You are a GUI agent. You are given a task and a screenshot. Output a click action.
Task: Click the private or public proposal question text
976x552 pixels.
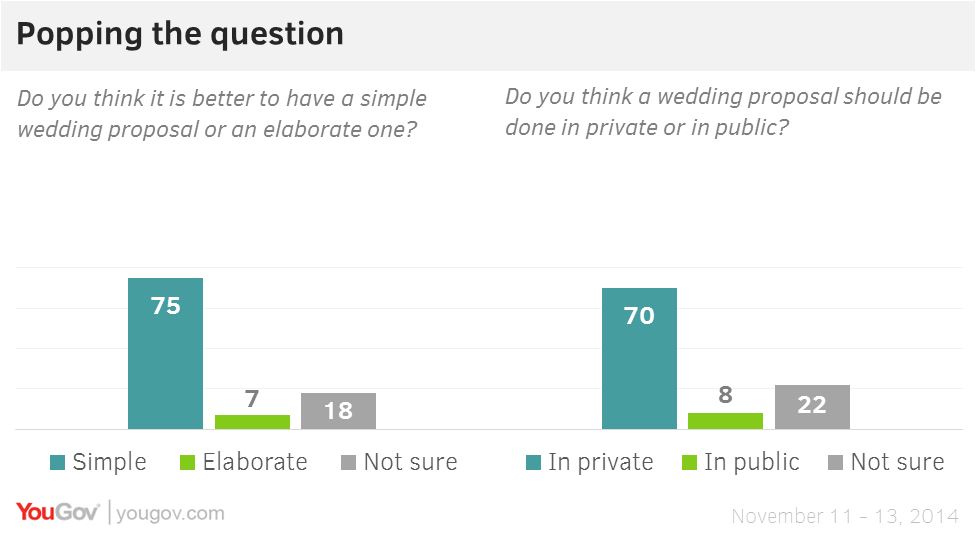pyautogui.click(x=723, y=112)
